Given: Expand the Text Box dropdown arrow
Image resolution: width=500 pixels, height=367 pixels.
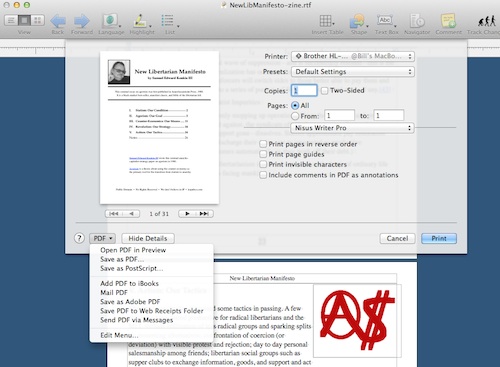Looking at the screenshot, I should [395, 26].
